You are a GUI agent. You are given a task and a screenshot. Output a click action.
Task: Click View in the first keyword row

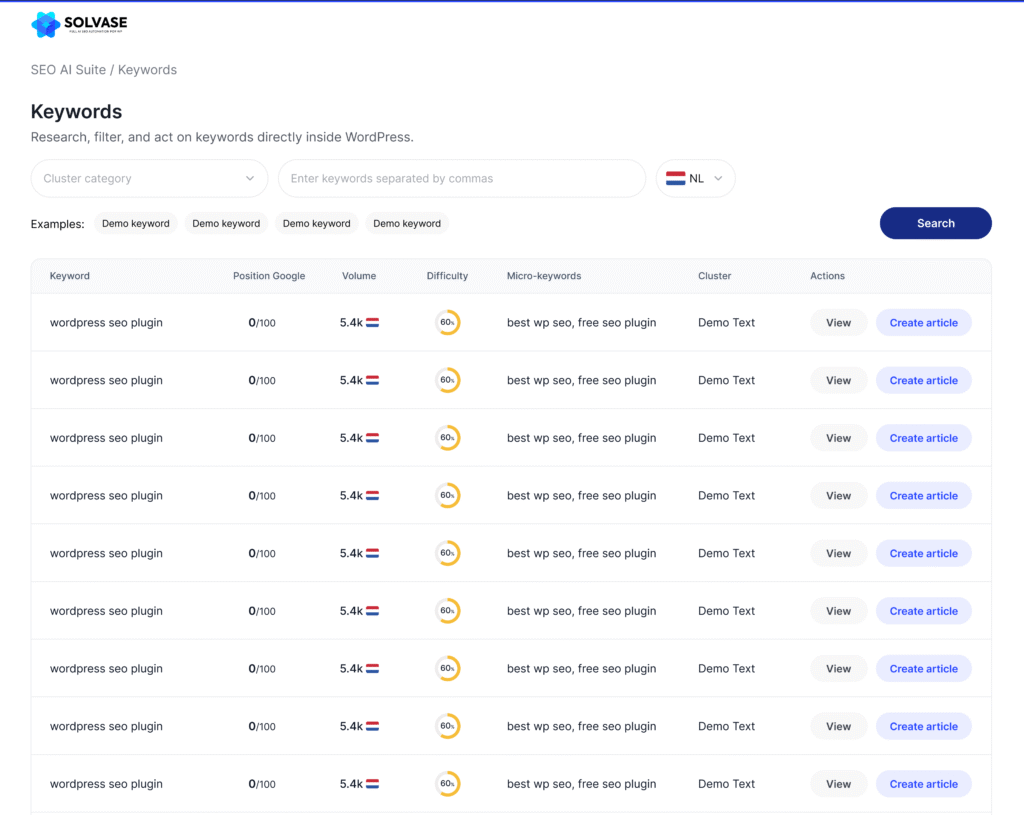[x=838, y=323]
